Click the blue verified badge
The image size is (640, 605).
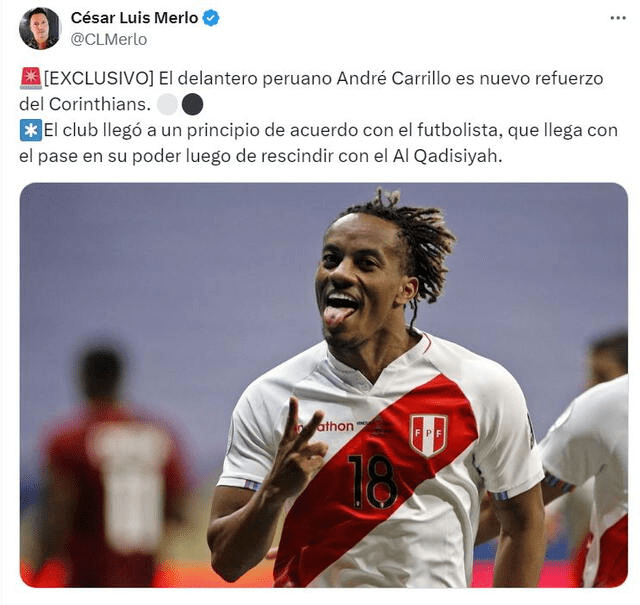pyautogui.click(x=211, y=18)
